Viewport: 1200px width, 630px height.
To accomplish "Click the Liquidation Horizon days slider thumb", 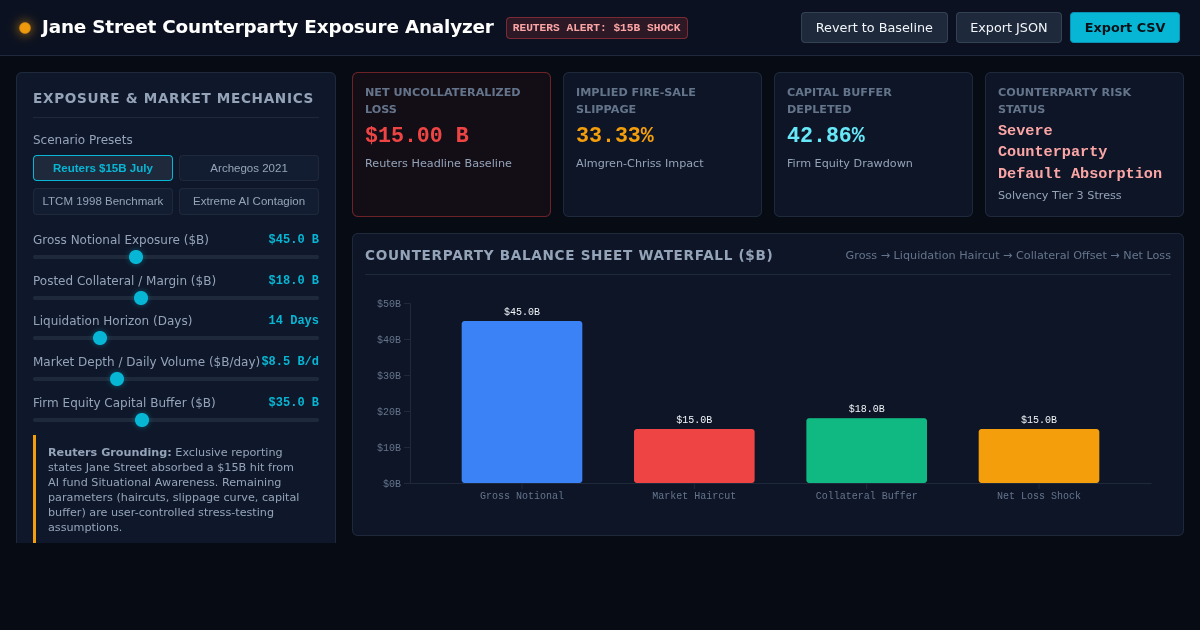I will pos(100,338).
